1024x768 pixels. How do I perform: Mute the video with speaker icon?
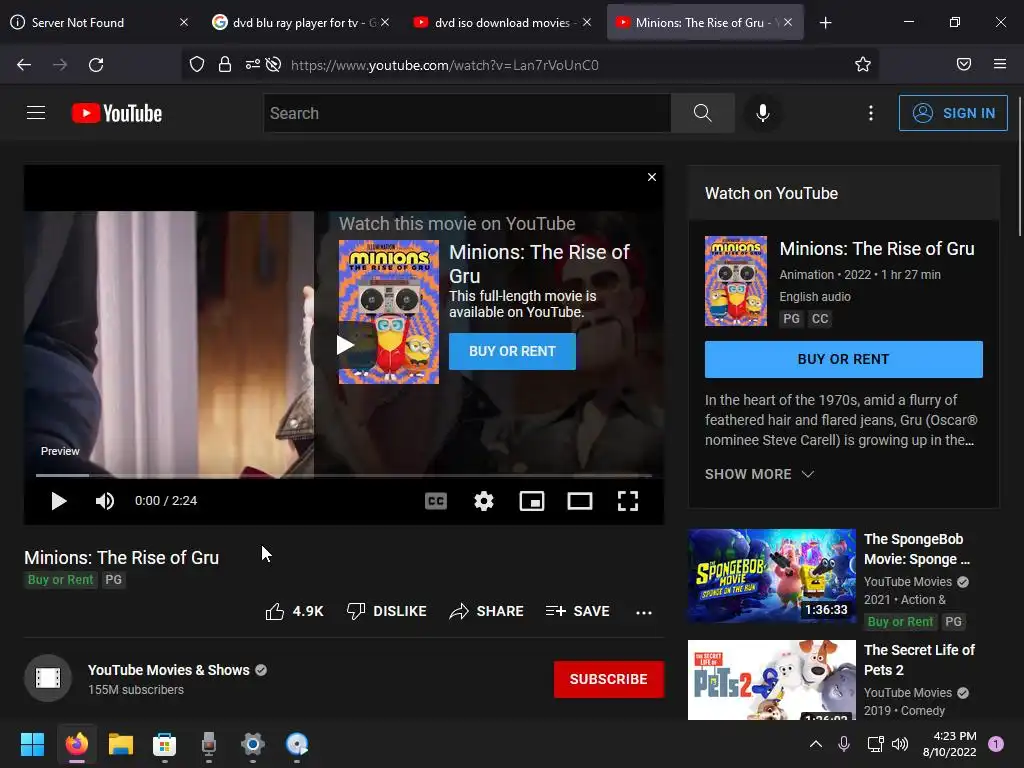click(x=104, y=501)
